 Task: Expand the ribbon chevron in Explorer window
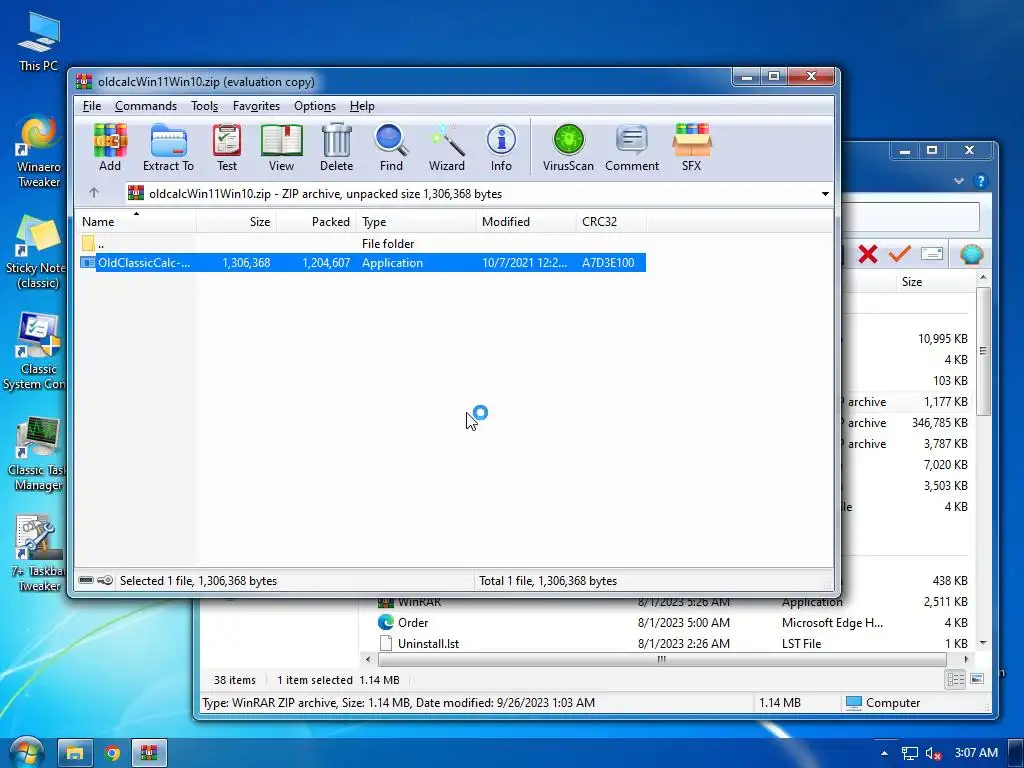[x=958, y=181]
